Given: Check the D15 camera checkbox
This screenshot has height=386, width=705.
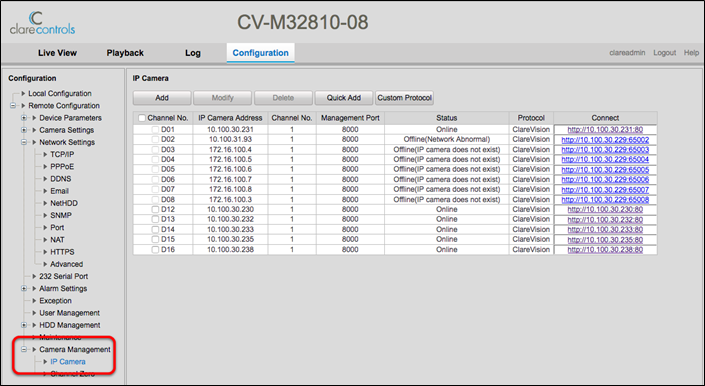Looking at the screenshot, I should tap(155, 240).
